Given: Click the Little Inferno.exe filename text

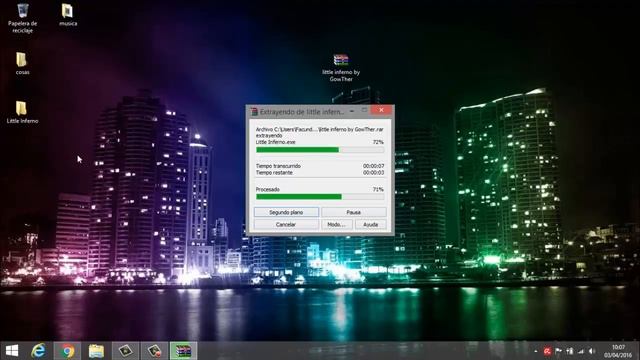Looking at the screenshot, I should 276,142.
